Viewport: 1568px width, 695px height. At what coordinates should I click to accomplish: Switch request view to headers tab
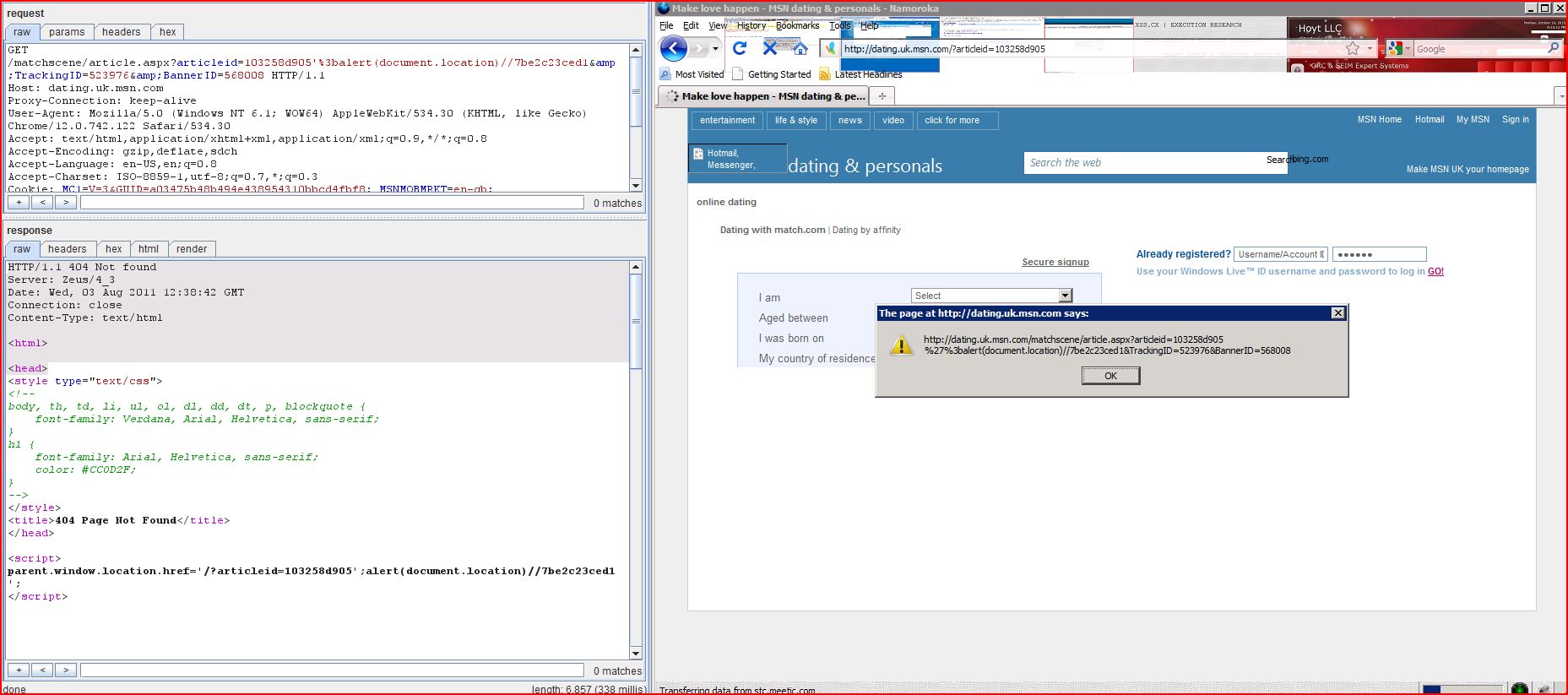click(x=122, y=32)
